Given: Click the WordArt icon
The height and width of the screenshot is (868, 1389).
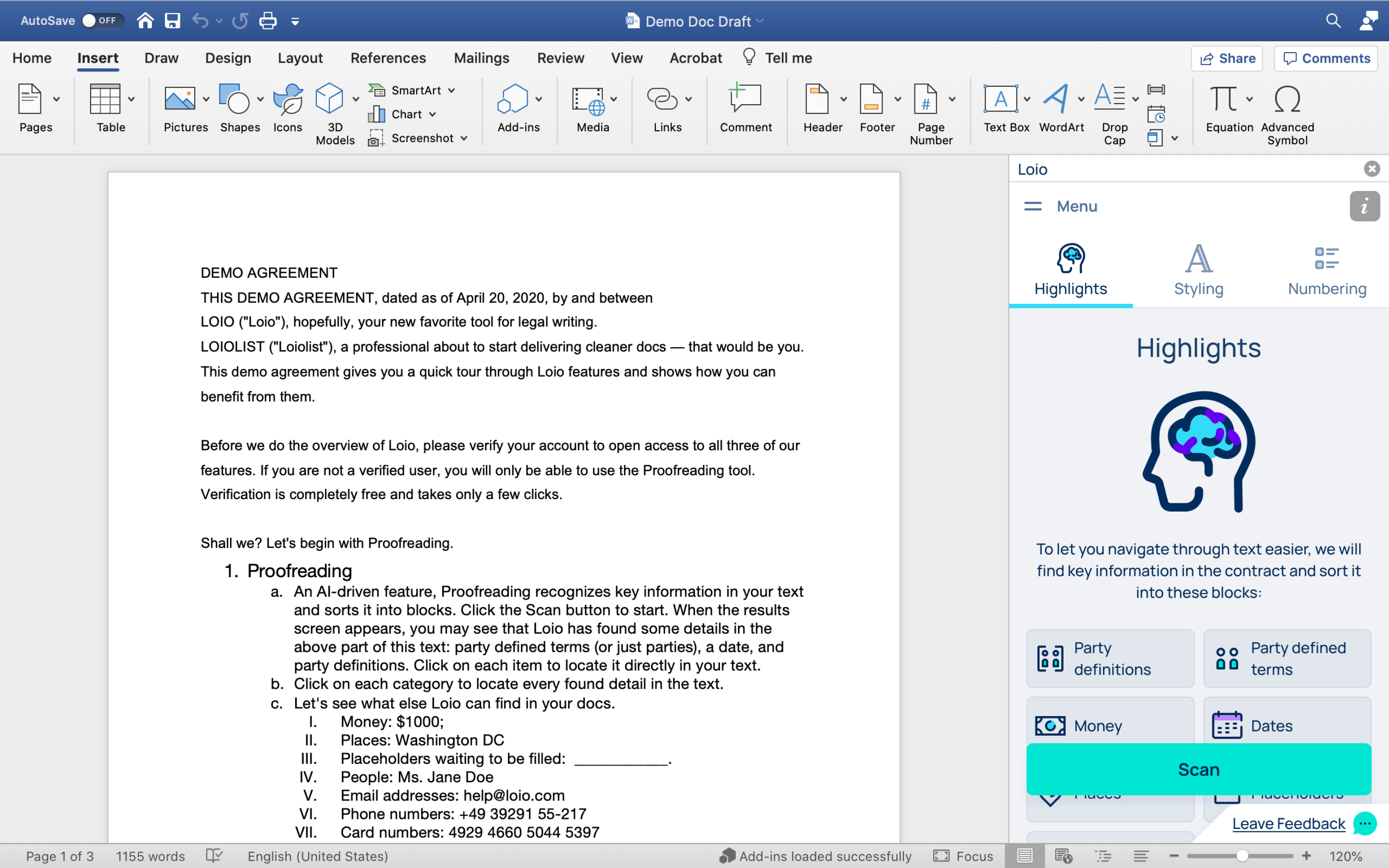Looking at the screenshot, I should pyautogui.click(x=1056, y=99).
